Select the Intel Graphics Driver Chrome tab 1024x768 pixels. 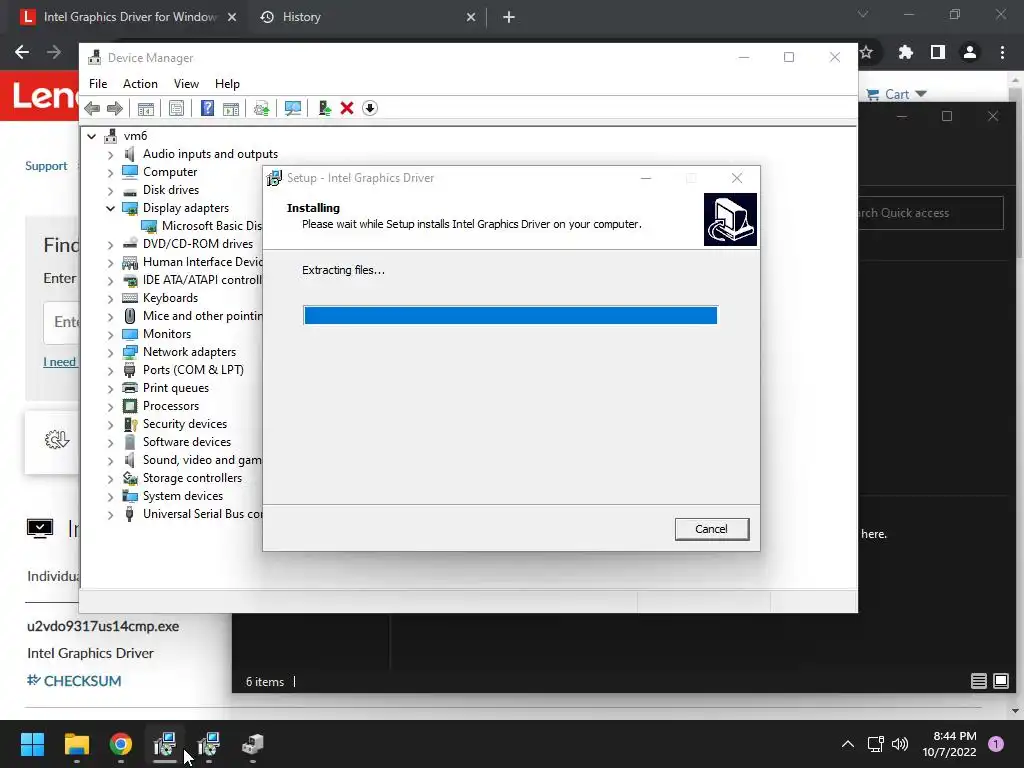[x=128, y=17]
